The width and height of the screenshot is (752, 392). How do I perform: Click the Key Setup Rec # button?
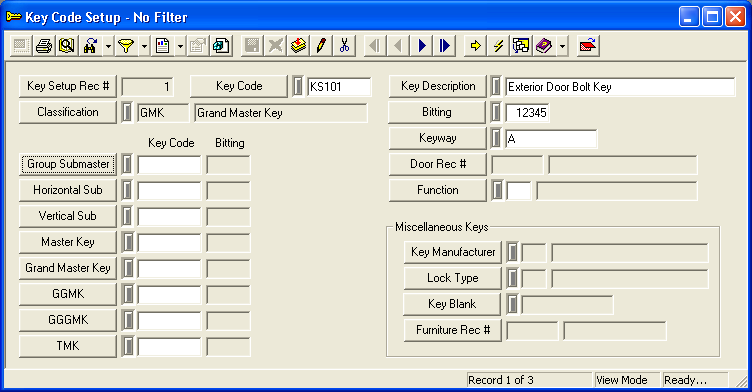click(x=68, y=86)
